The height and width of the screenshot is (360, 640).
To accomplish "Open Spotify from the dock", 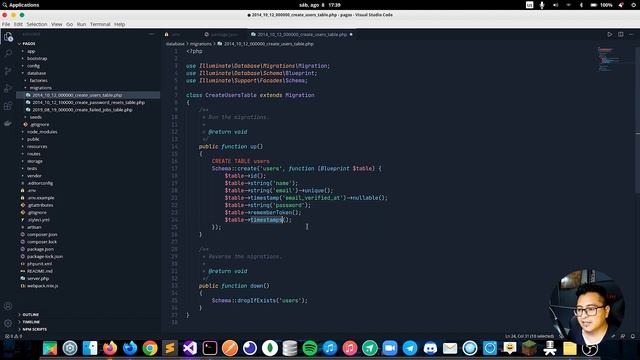I will (x=310, y=348).
